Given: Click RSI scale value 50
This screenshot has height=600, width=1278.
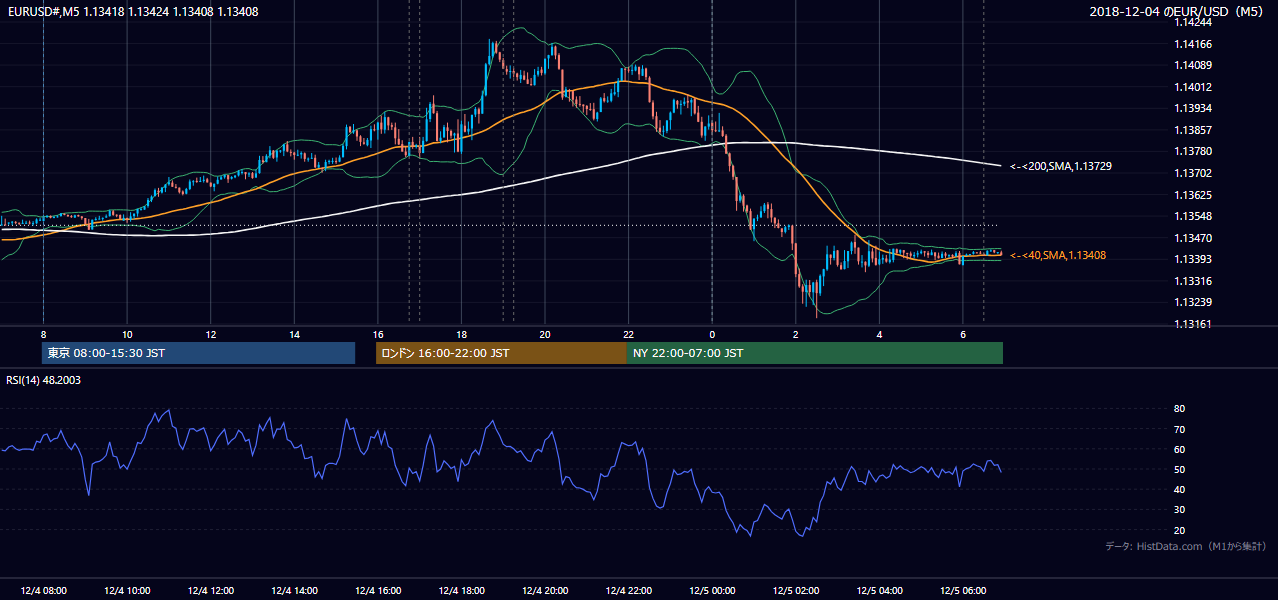Looking at the screenshot, I should click(x=1179, y=469).
